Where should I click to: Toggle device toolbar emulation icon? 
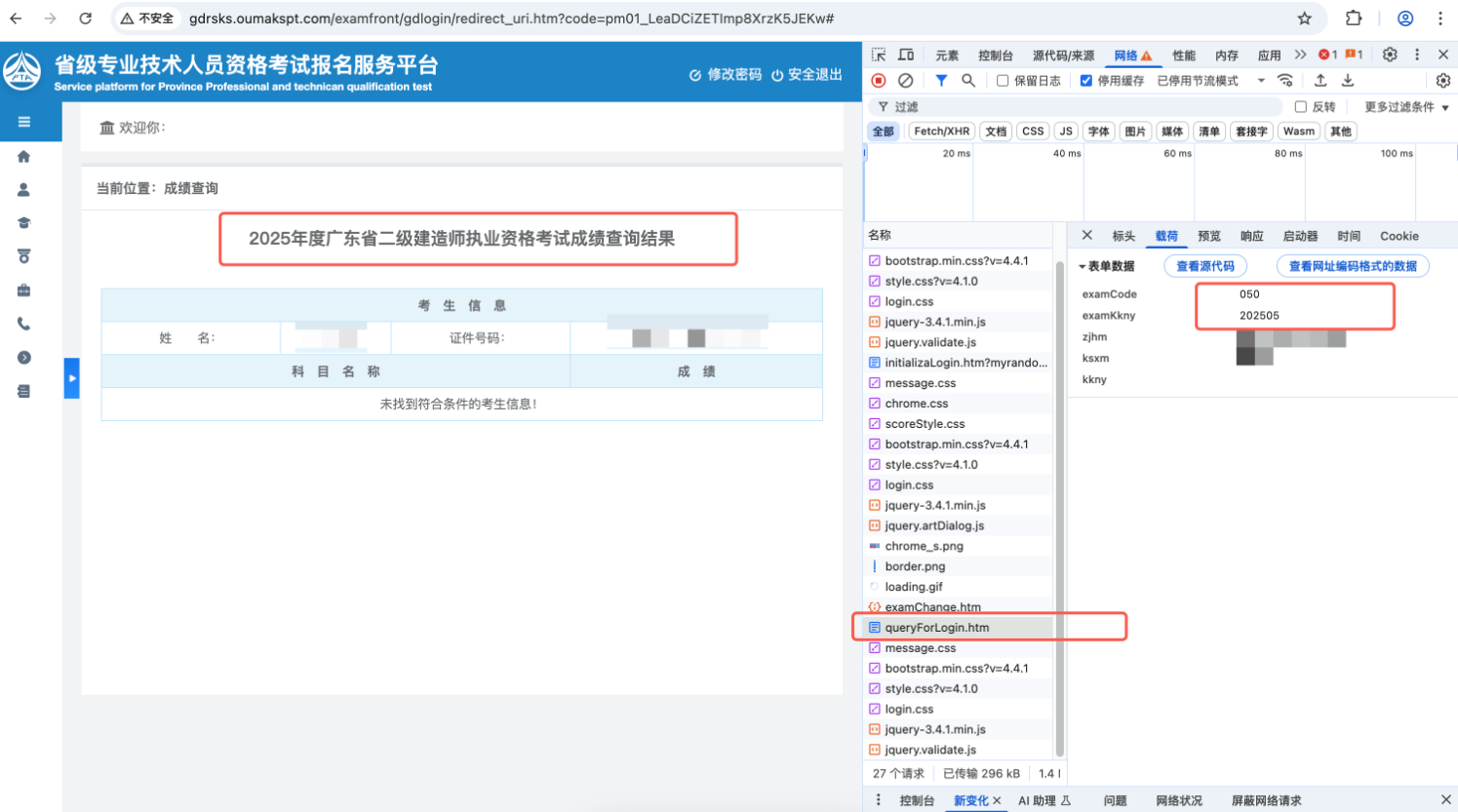[x=906, y=56]
